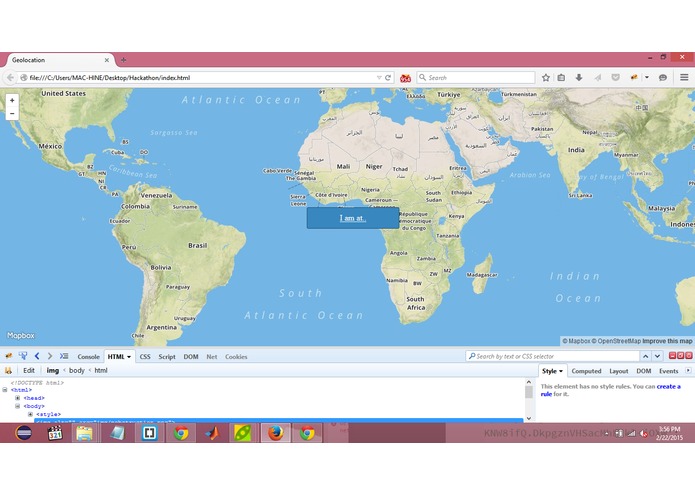Switch to the Computed side tab
This screenshot has height=494, width=695.
point(586,371)
